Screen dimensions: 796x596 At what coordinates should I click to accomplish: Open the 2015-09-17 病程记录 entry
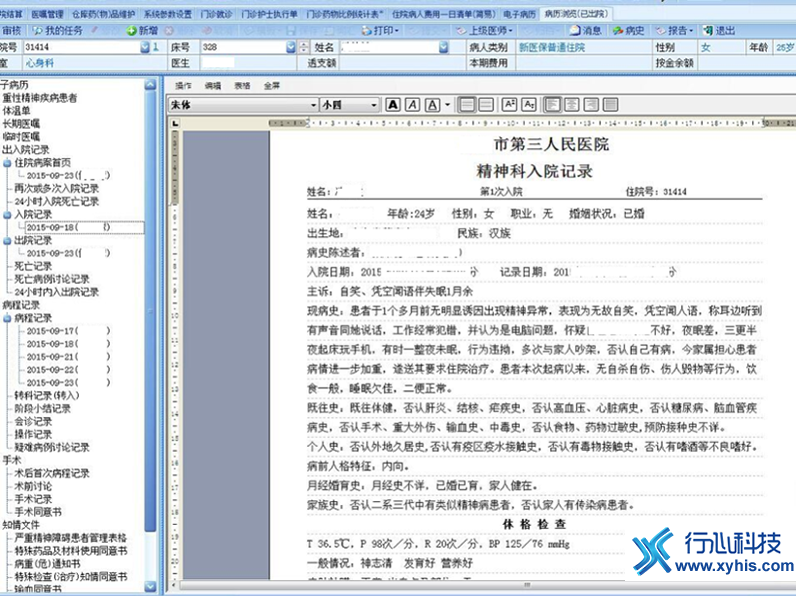[69, 331]
